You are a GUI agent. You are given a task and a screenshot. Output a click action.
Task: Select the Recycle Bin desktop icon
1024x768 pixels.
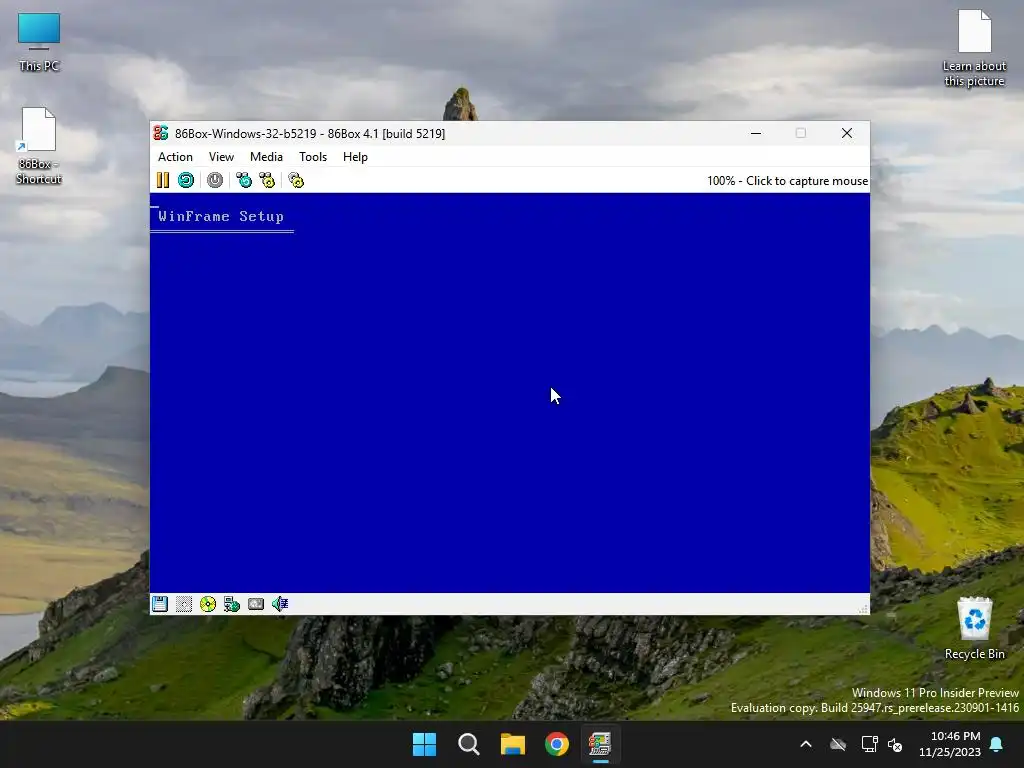pos(974,628)
